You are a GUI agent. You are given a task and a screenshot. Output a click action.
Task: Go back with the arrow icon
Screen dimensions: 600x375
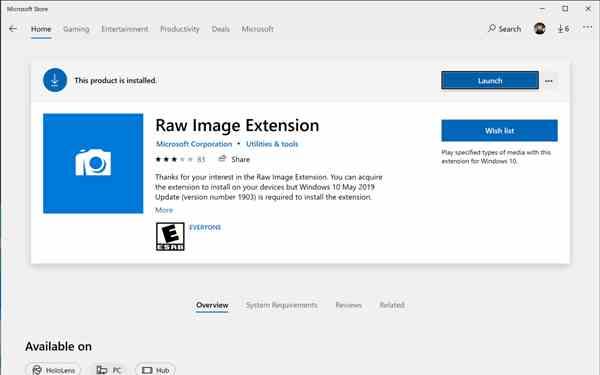coord(13,29)
